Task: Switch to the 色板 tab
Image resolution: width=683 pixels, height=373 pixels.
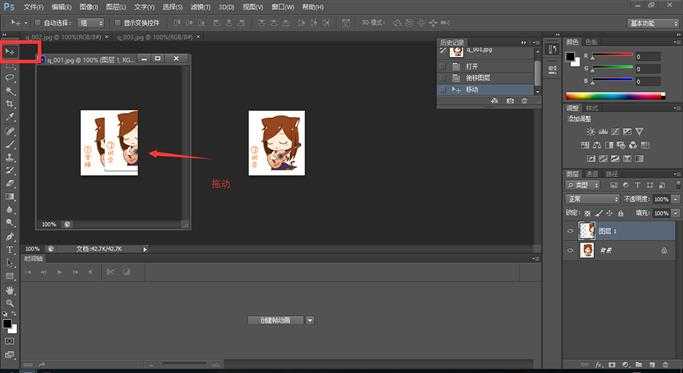Action: coord(591,42)
